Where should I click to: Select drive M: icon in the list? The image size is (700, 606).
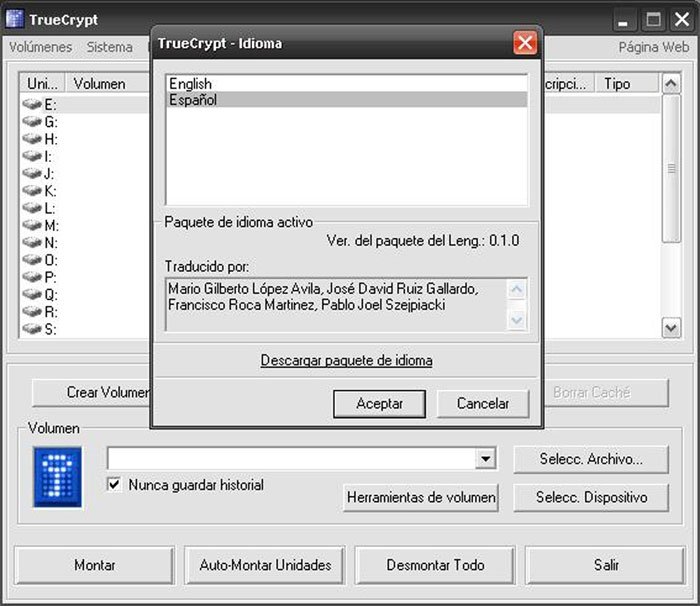click(x=32, y=225)
